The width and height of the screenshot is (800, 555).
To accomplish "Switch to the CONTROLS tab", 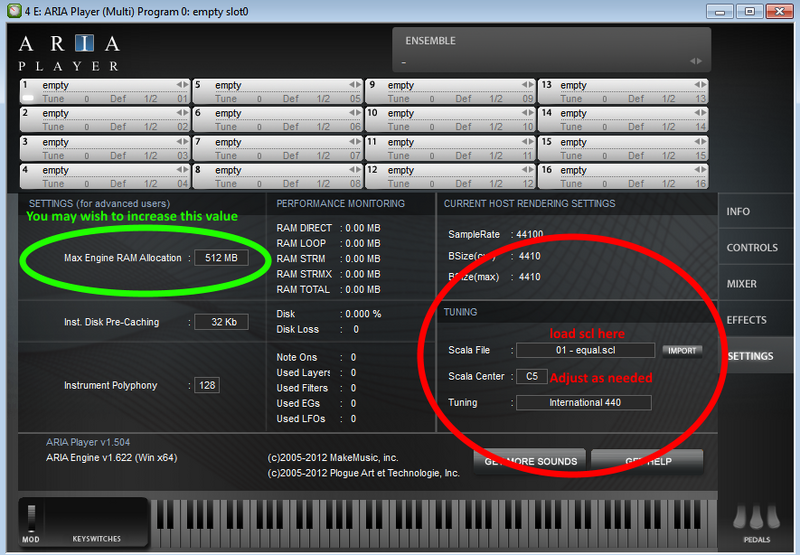I will tap(756, 247).
